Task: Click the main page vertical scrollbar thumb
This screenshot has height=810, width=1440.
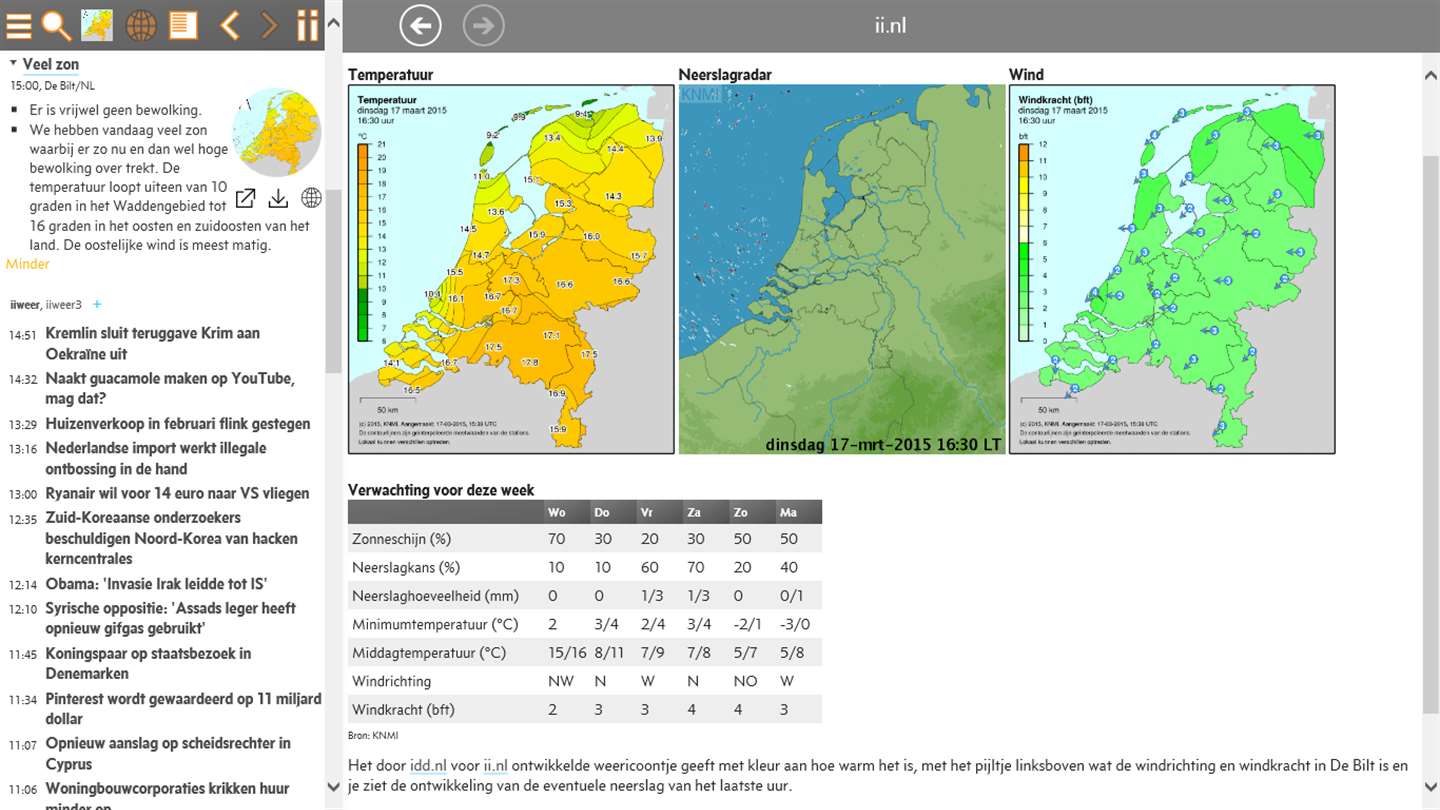Action: 1431,433
